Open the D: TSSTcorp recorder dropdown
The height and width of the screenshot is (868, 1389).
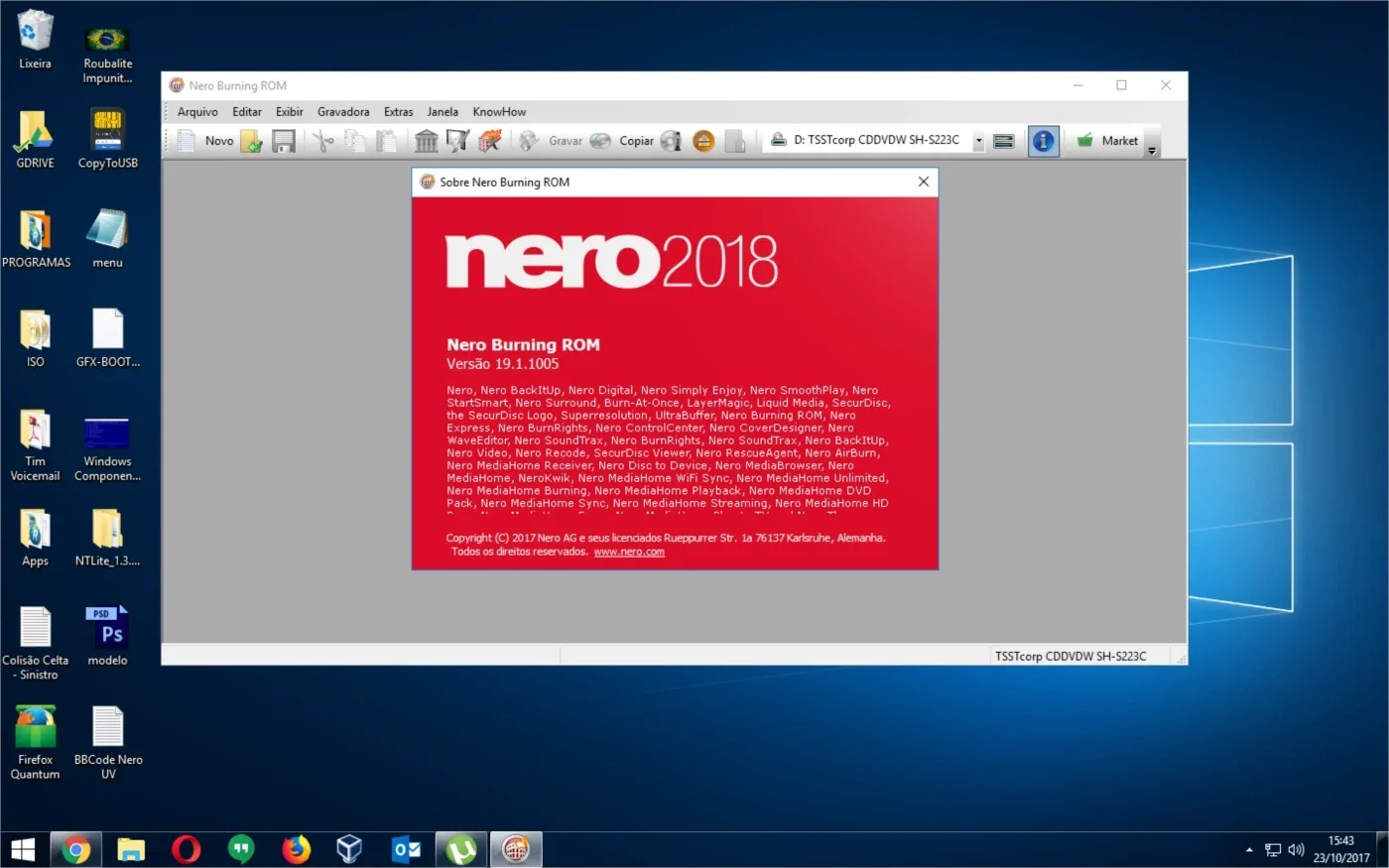coord(978,141)
